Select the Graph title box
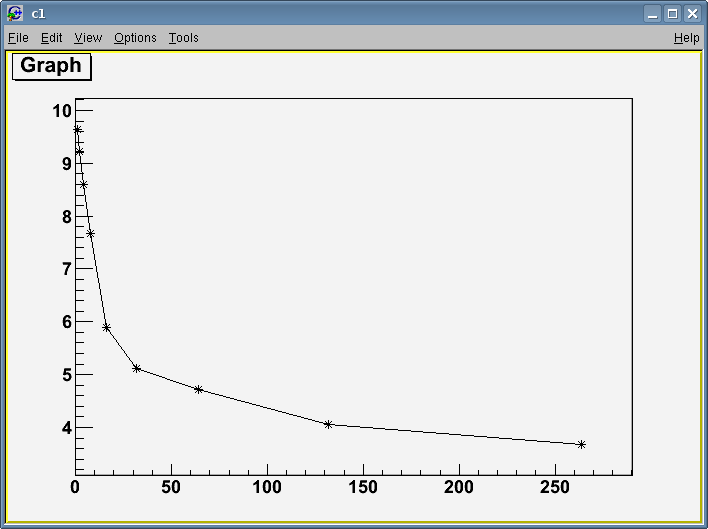 point(51,66)
